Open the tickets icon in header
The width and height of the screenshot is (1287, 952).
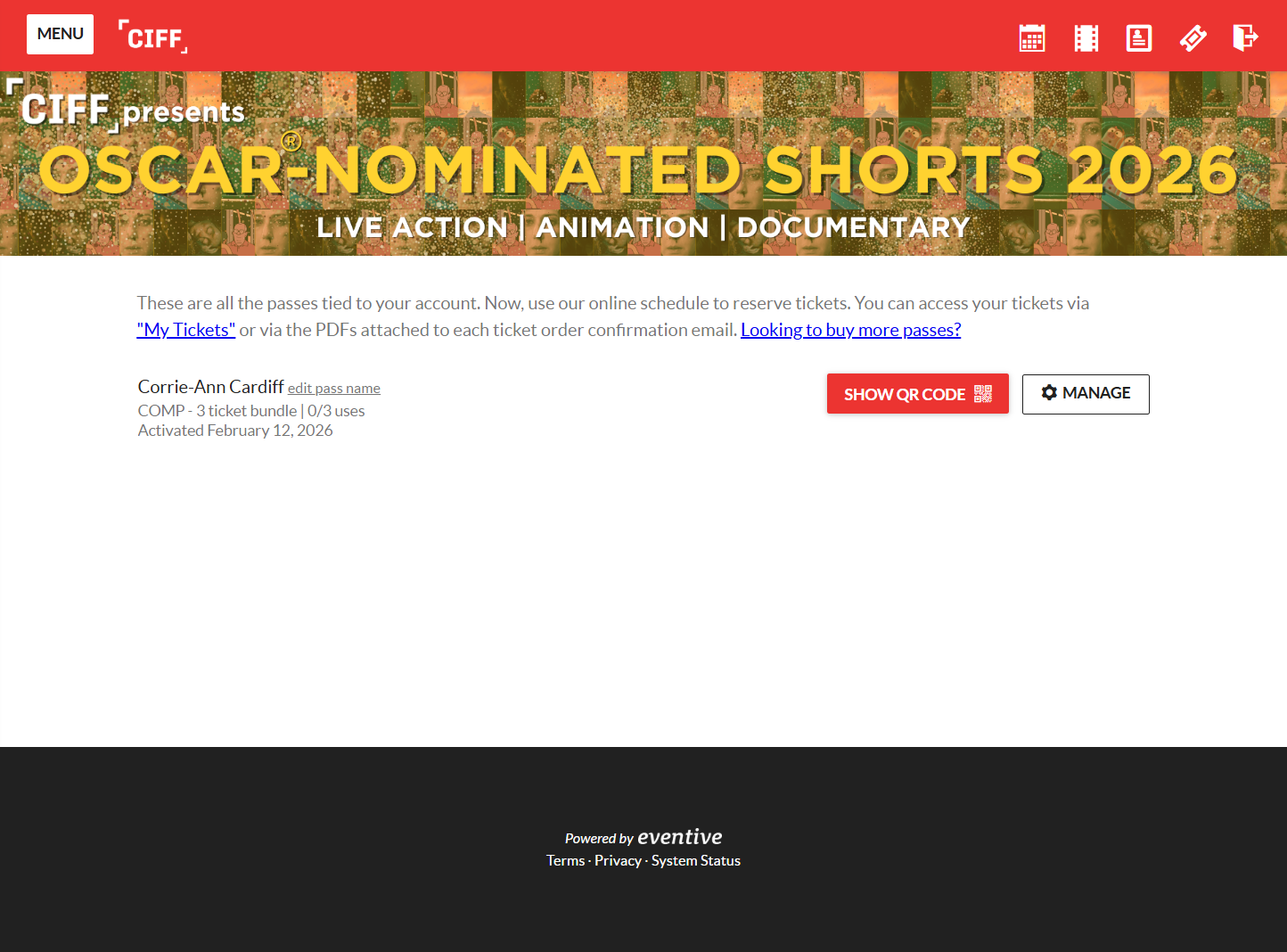pos(1193,37)
